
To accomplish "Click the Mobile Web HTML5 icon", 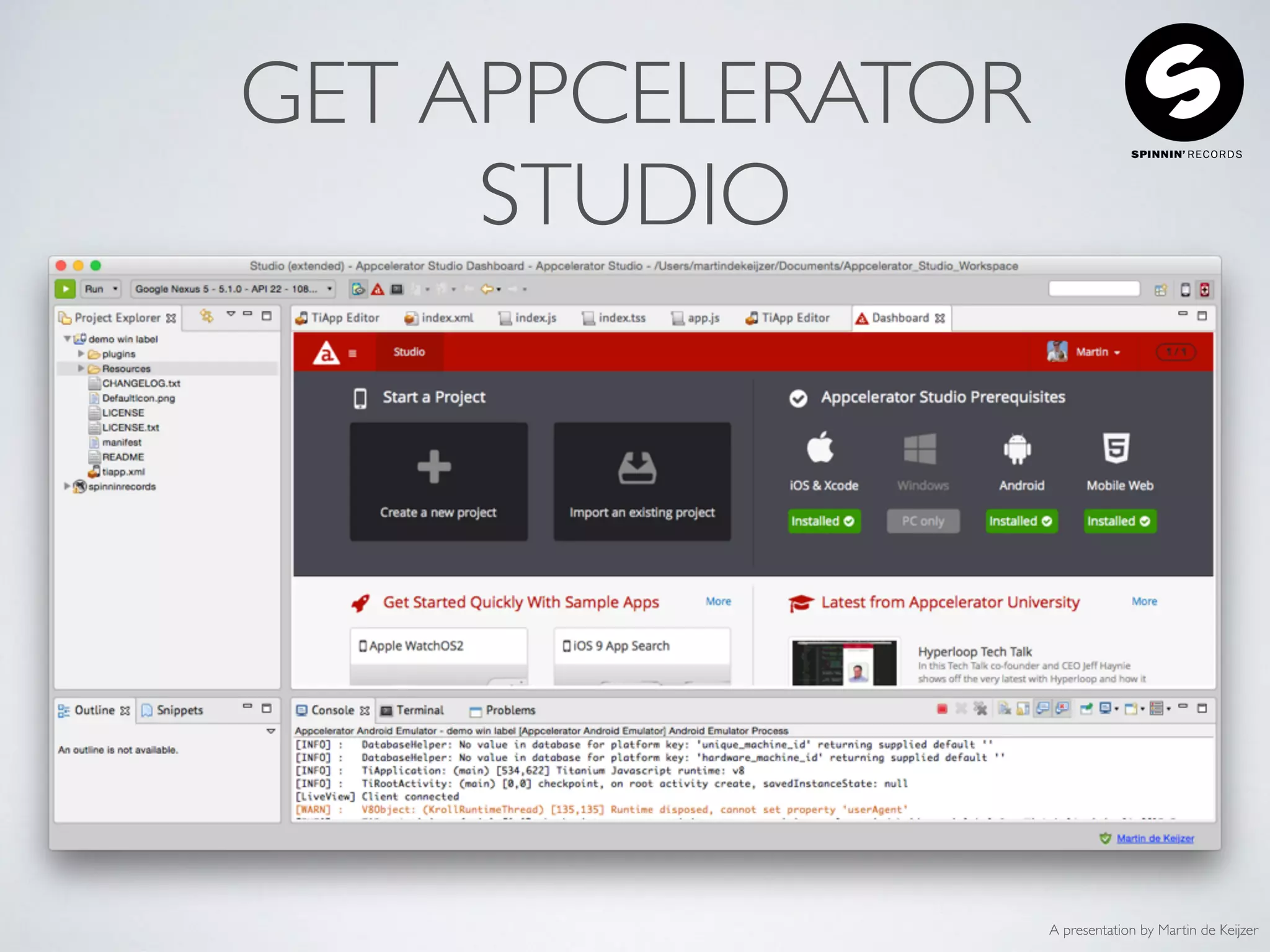I will 1116,447.
